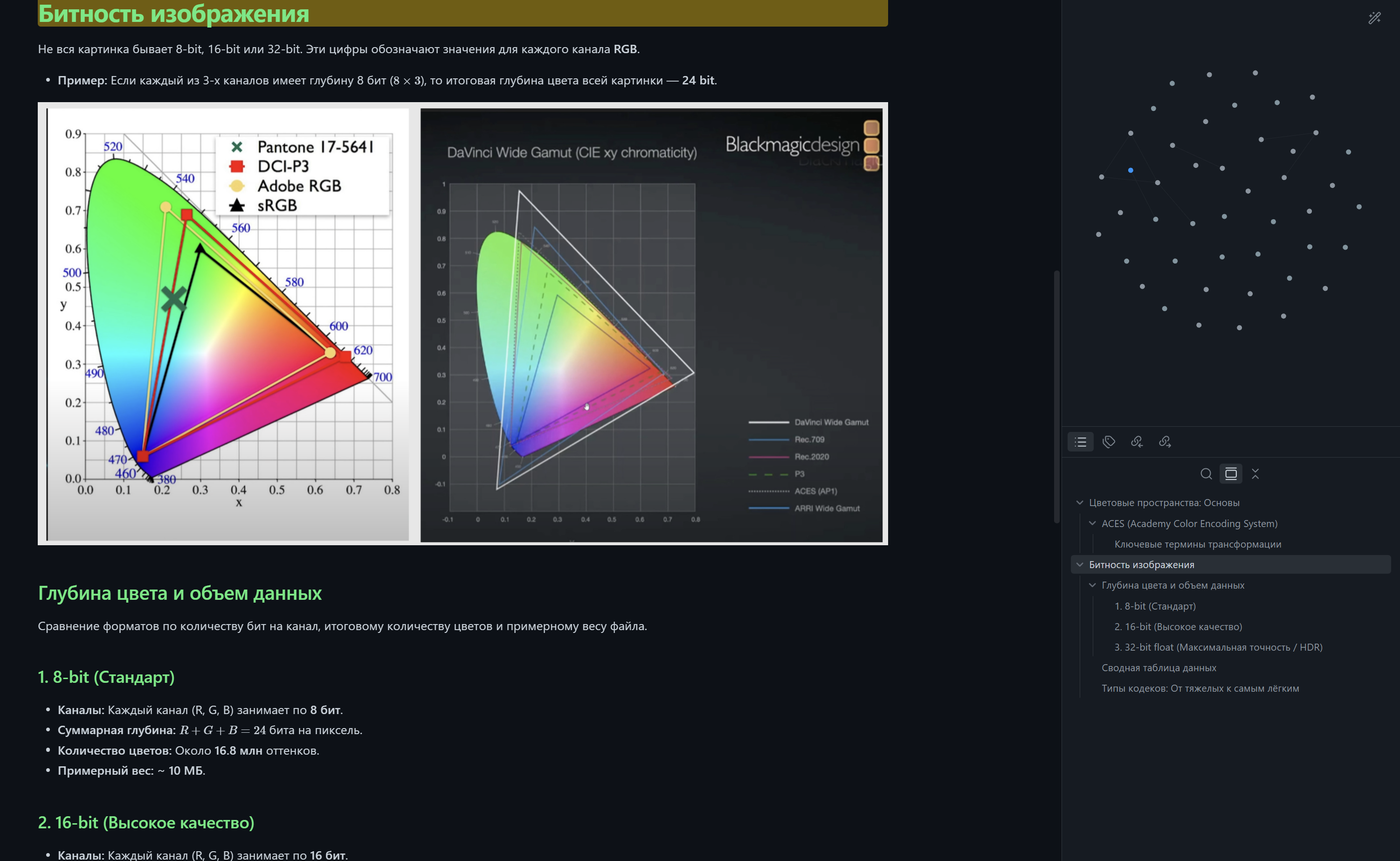Select Цветовые пространства: Основы outline text

pos(1164,503)
